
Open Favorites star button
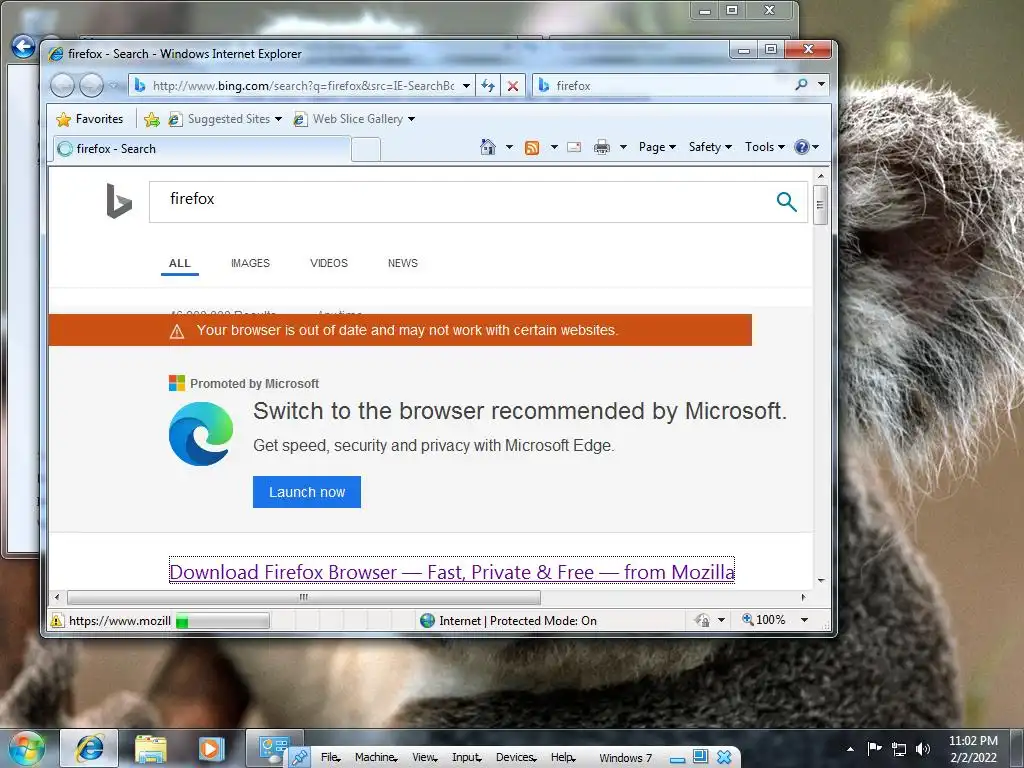click(x=90, y=119)
